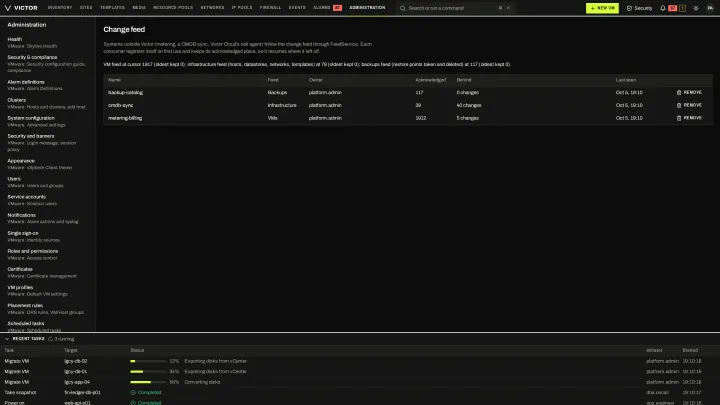Collapse the Recent Tasks panel chevron
This screenshot has height=405, width=720.
7,339
